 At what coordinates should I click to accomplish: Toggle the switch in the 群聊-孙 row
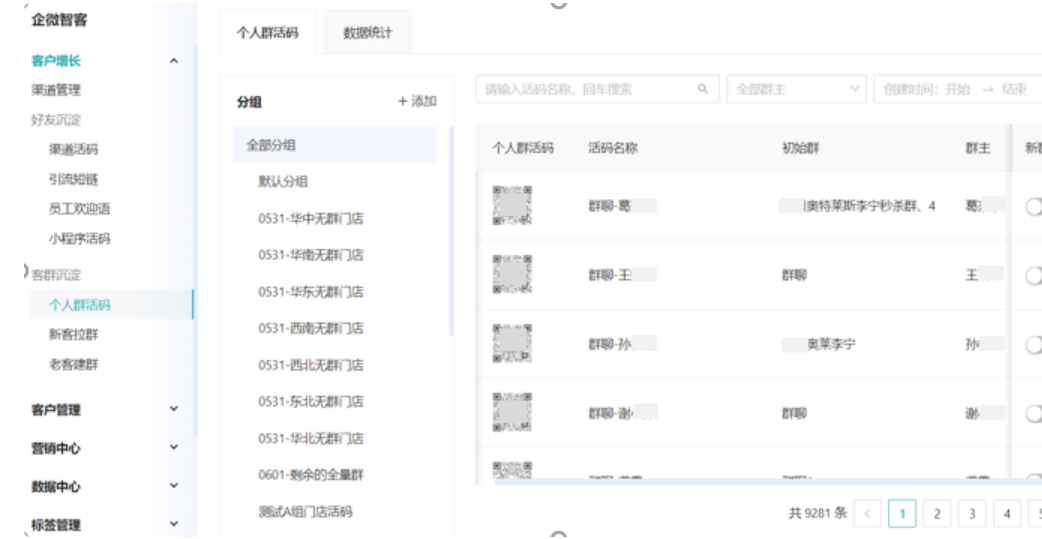click(x=1033, y=344)
